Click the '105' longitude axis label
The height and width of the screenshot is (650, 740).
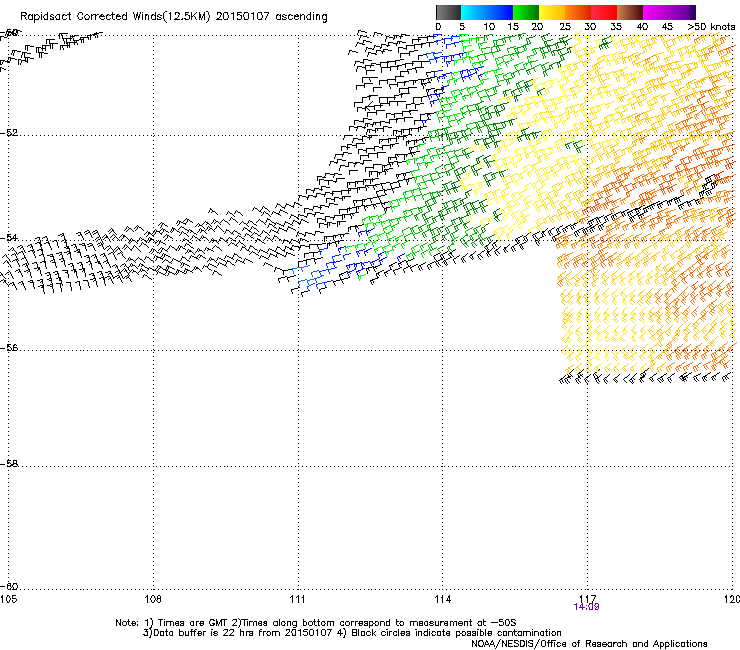click(x=8, y=599)
